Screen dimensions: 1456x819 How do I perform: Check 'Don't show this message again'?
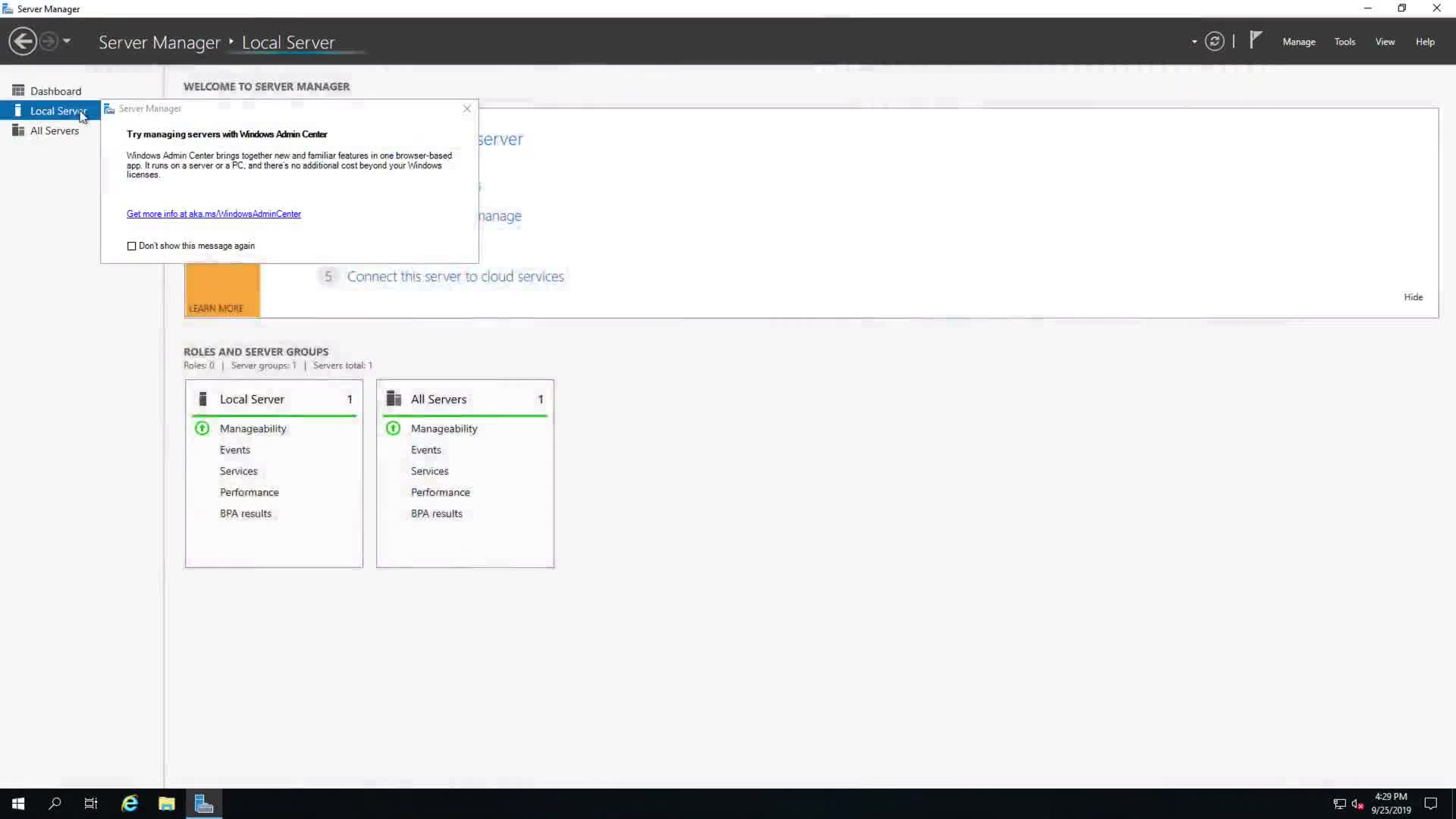tap(132, 246)
